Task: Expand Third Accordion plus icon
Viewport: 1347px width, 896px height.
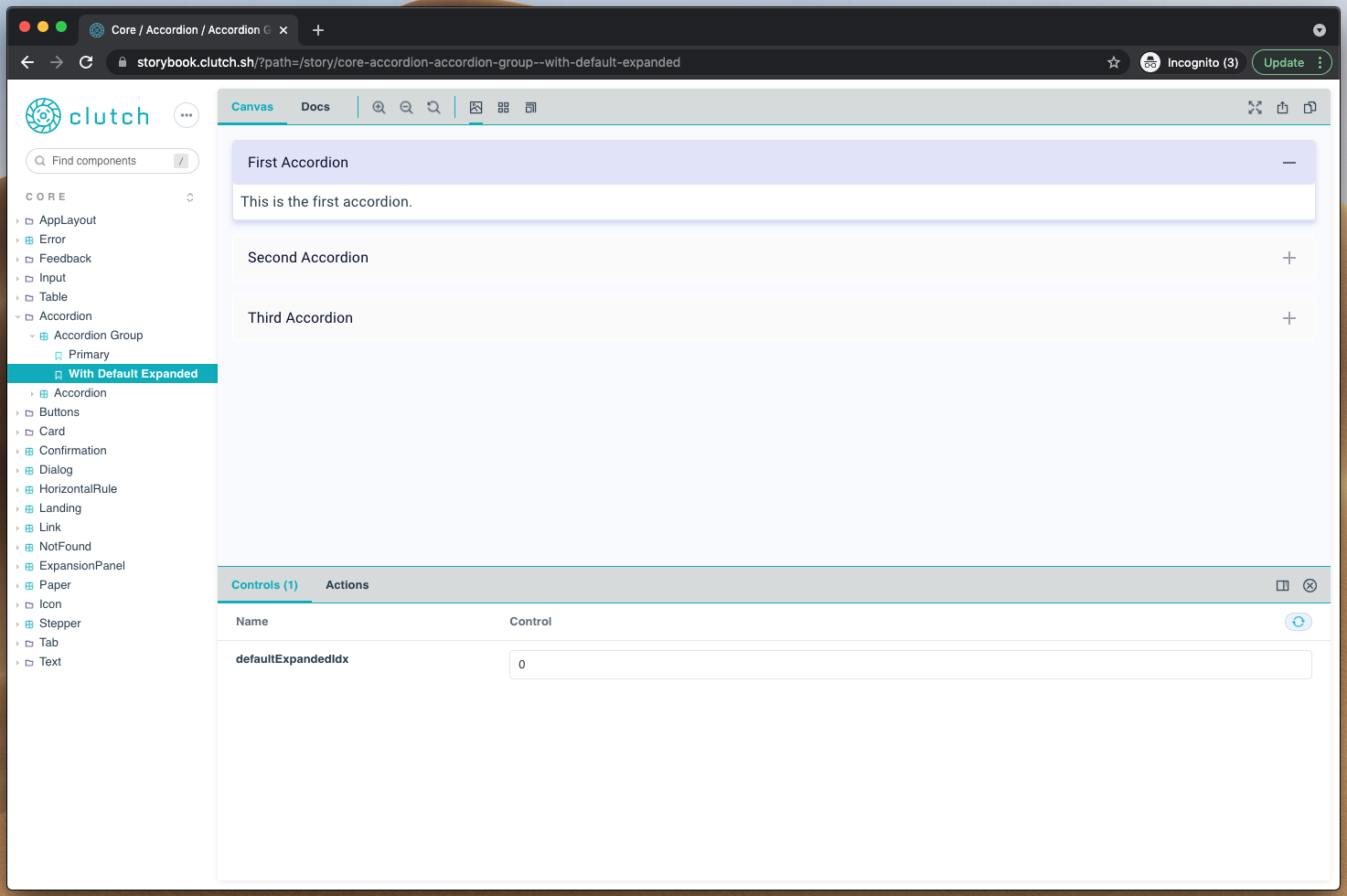Action: [1289, 318]
